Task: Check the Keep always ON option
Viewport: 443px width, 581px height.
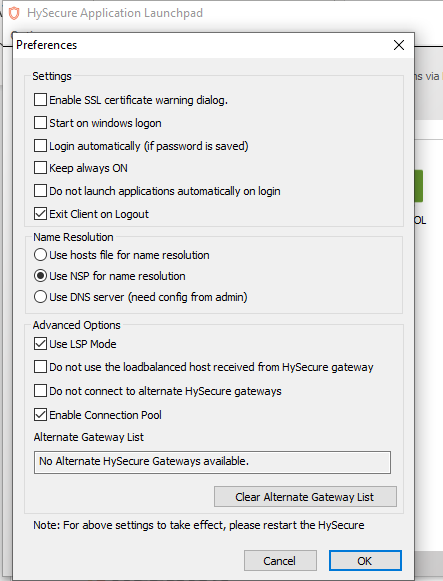Action: tap(40, 168)
